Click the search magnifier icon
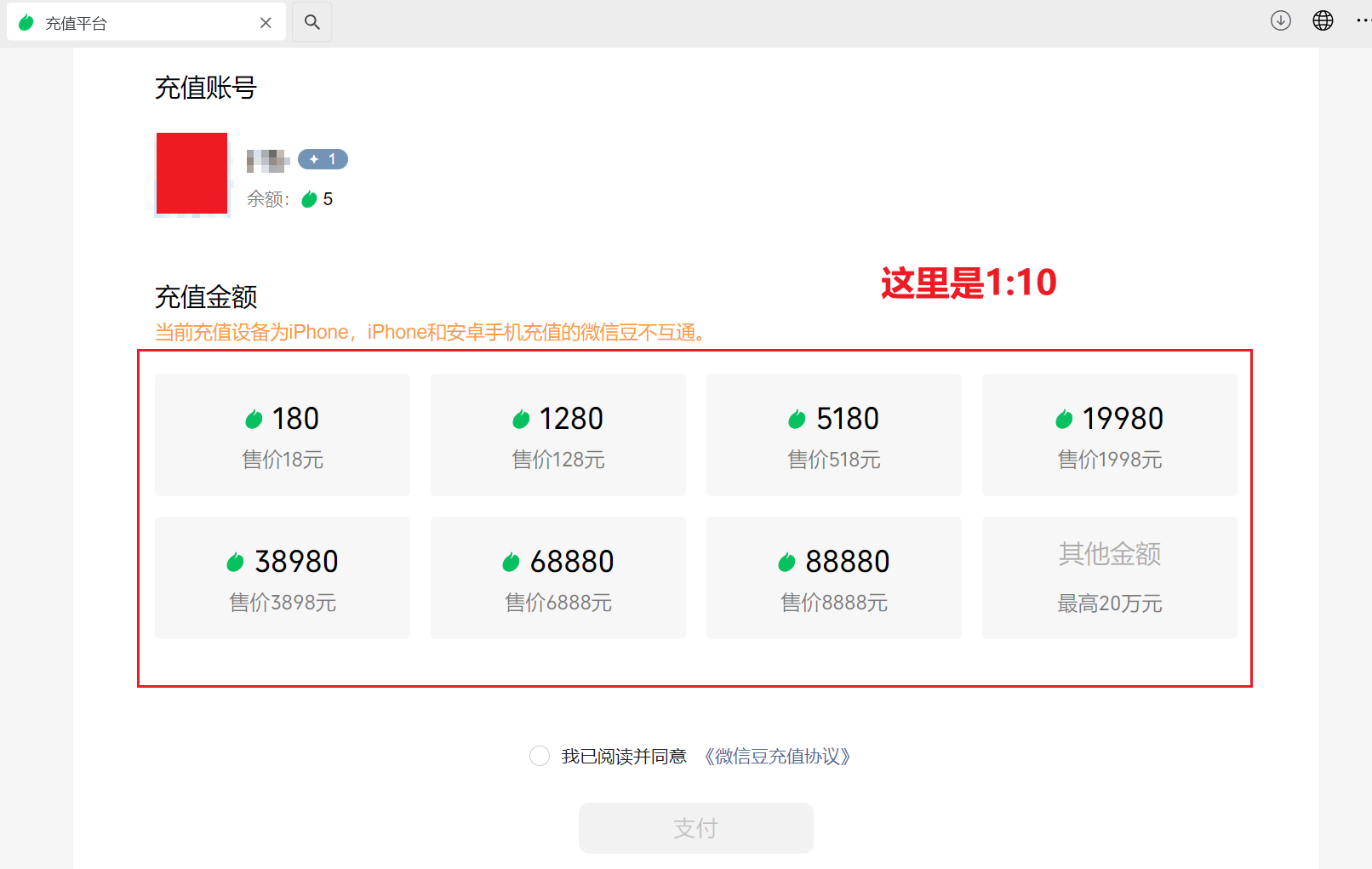Viewport: 1372px width, 869px height. (312, 23)
